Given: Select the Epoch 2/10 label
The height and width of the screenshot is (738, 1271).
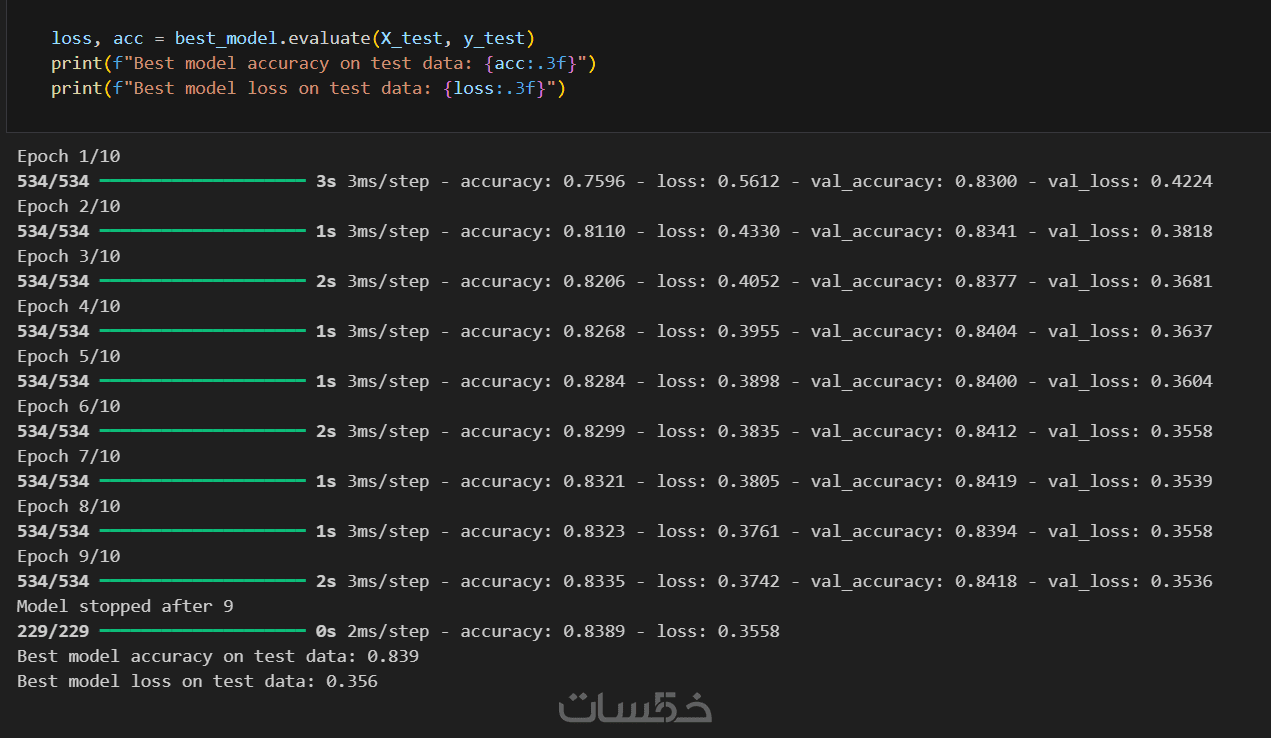Looking at the screenshot, I should pos(68,206).
